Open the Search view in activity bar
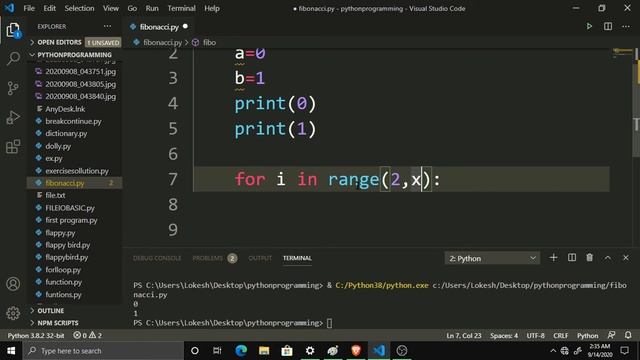This screenshot has height=360, width=640. [x=13, y=59]
